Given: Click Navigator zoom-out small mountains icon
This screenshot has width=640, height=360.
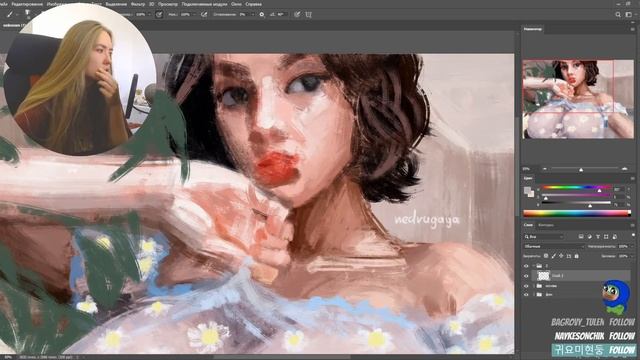Looking at the screenshot, I should coord(544,169).
